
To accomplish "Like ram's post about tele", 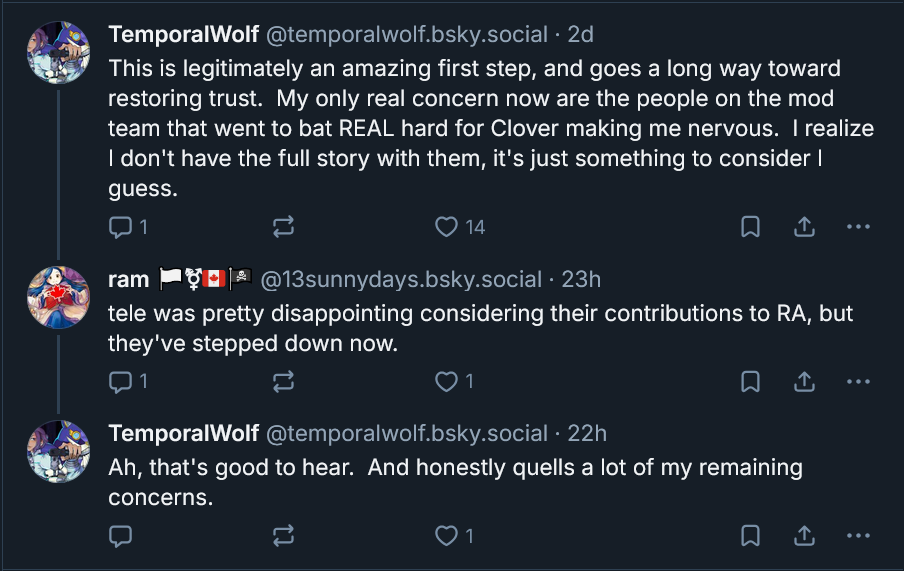I will pos(447,381).
